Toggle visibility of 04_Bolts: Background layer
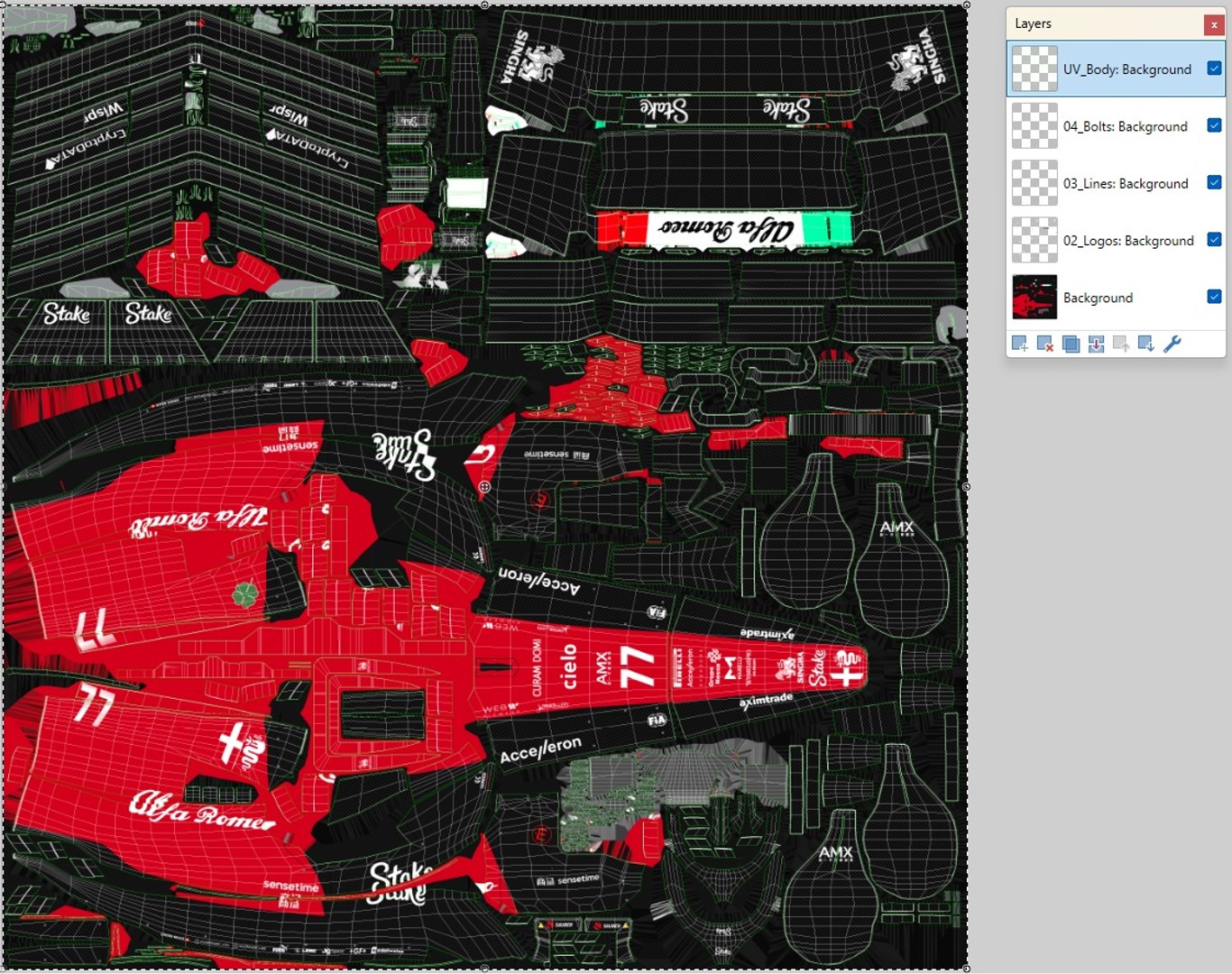Viewport: 1232px width, 974px height. click(x=1214, y=125)
